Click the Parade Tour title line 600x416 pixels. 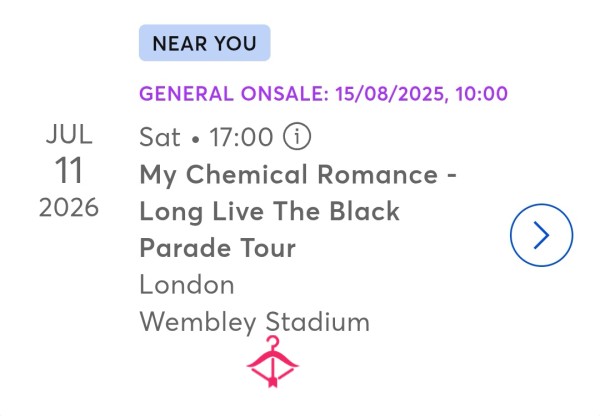[218, 248]
